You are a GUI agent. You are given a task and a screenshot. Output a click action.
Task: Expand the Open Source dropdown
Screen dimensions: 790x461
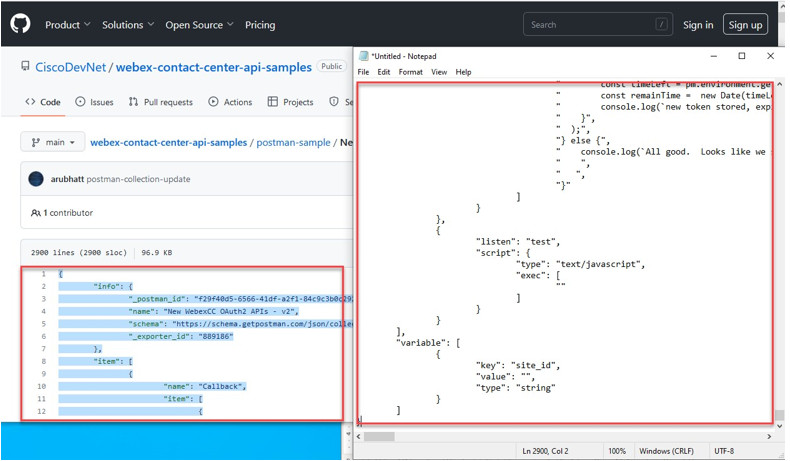tap(200, 25)
